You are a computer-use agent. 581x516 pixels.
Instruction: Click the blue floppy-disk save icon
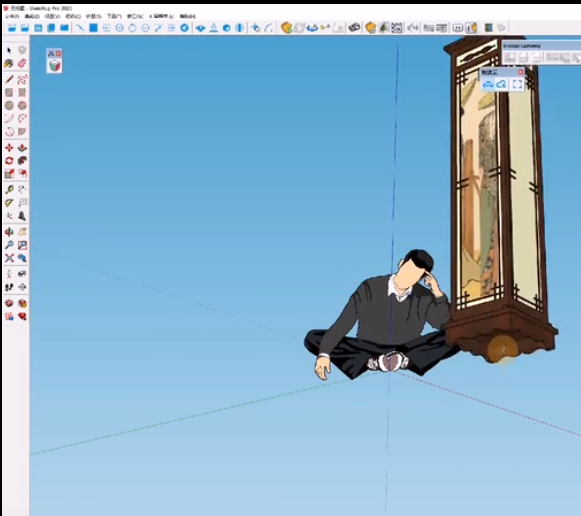click(38, 28)
